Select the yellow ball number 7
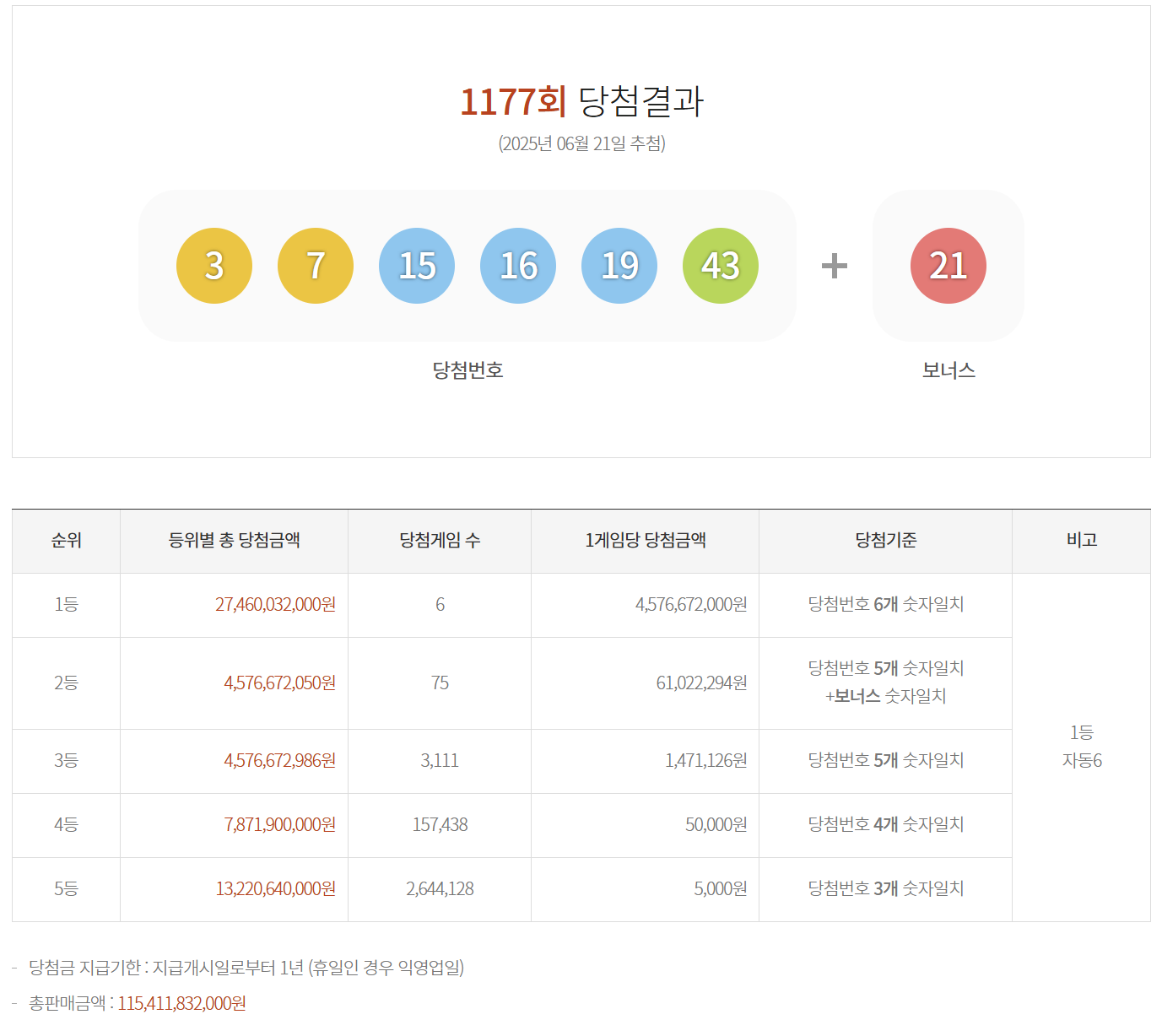 [315, 265]
